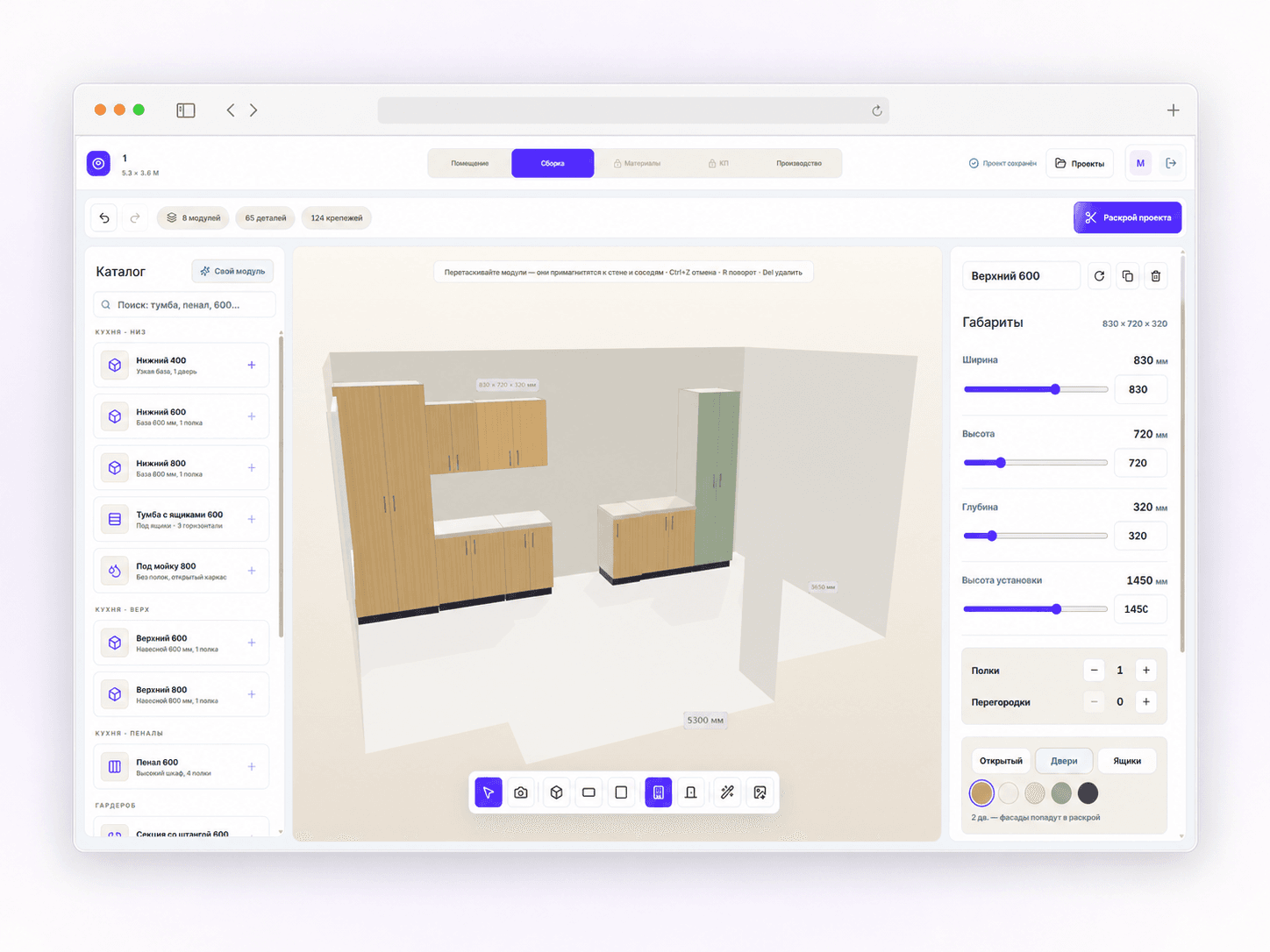The width and height of the screenshot is (1270, 952).
Task: Increase Перегородки count with plus
Action: tap(1146, 702)
